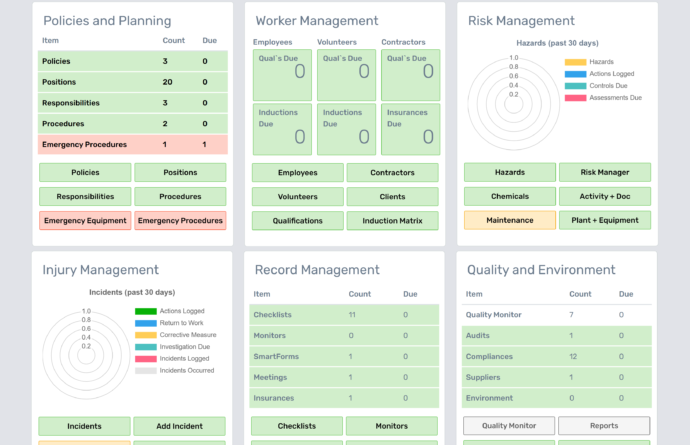
Task: Toggle the Controls Due legend entry
Action: [x=575, y=86]
